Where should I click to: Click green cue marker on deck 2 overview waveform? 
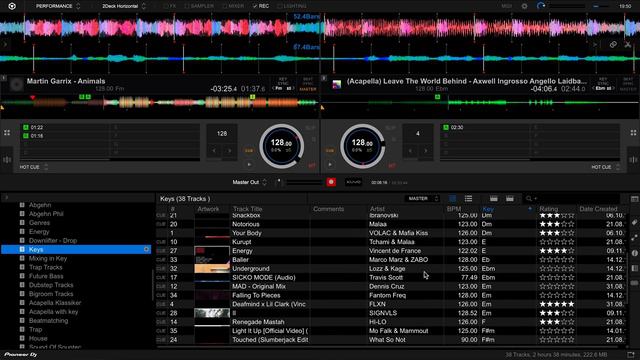coord(438,97)
